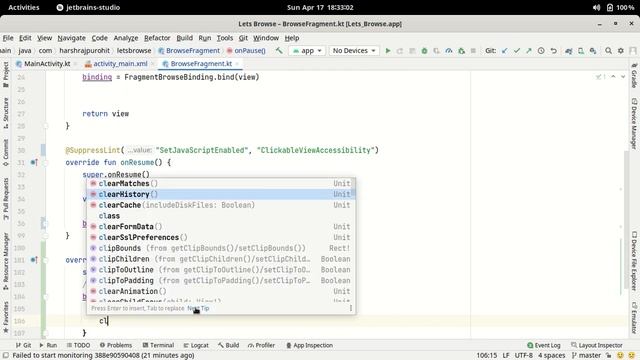Open SDK Manager icon in toolbar
Image resolution: width=640 pixels, height=360 pixels.
tap(593, 51)
